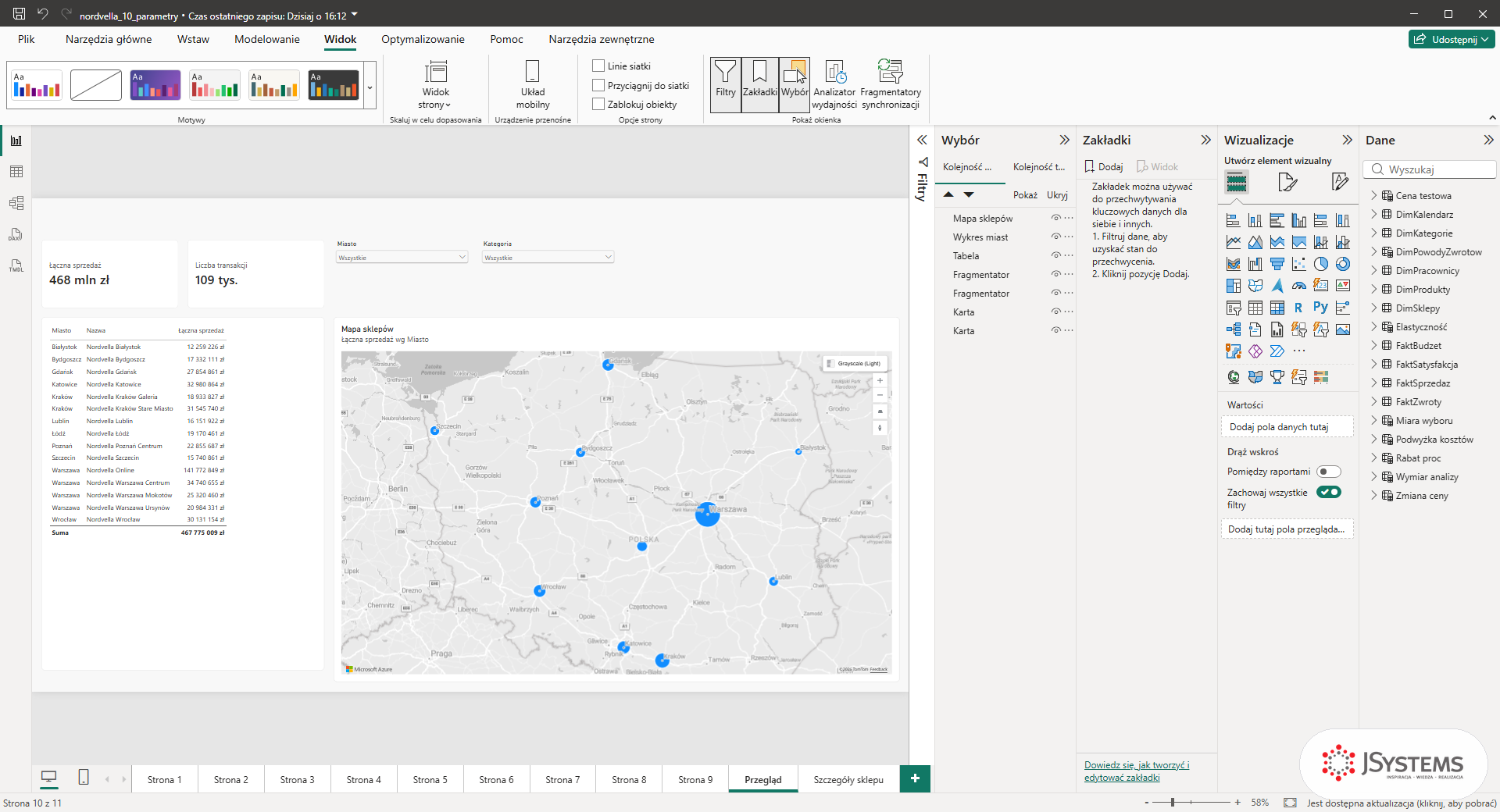
Task: Open the Miasto slicer dropdown
Action: coord(402,257)
